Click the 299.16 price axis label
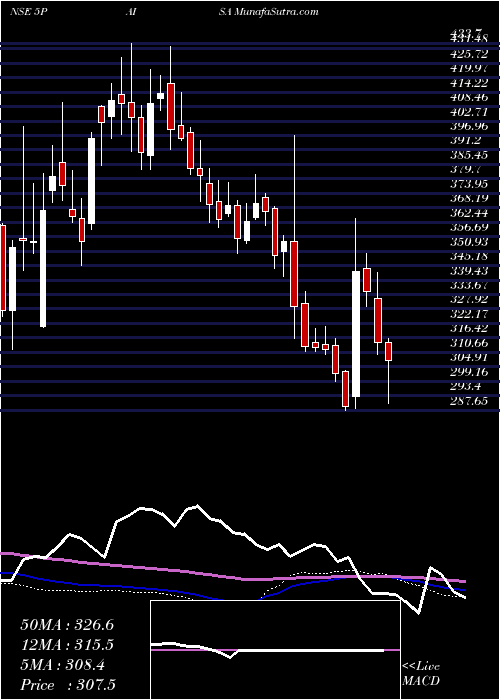 (x=469, y=372)
